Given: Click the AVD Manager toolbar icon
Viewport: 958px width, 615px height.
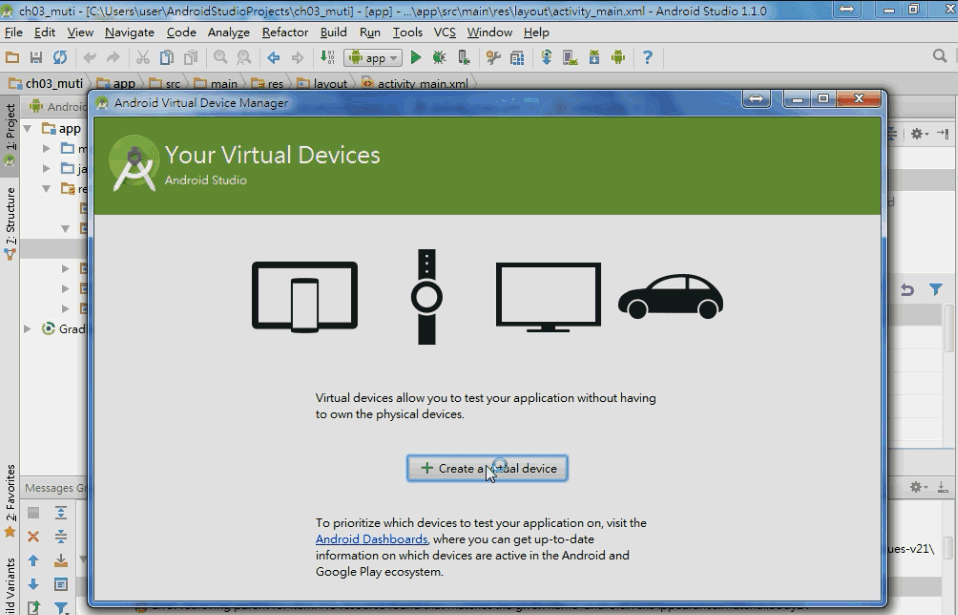Looking at the screenshot, I should point(570,57).
